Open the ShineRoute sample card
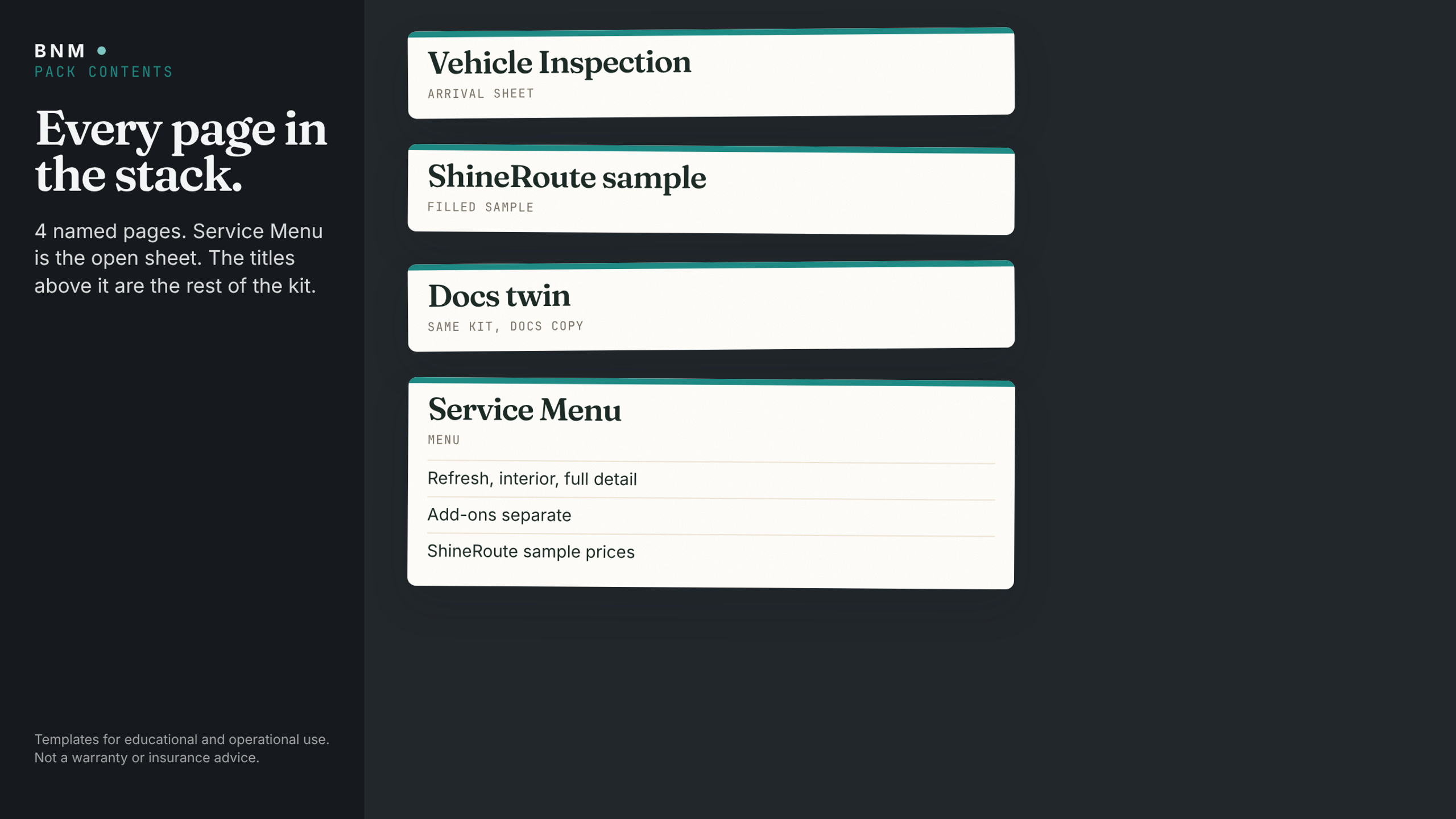1456x819 pixels. 711,189
